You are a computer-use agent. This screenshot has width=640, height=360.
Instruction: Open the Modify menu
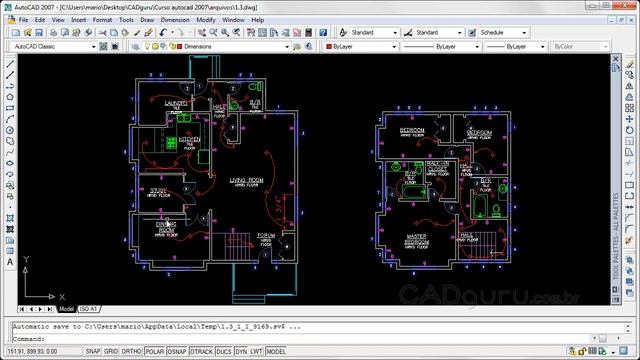coord(206,20)
